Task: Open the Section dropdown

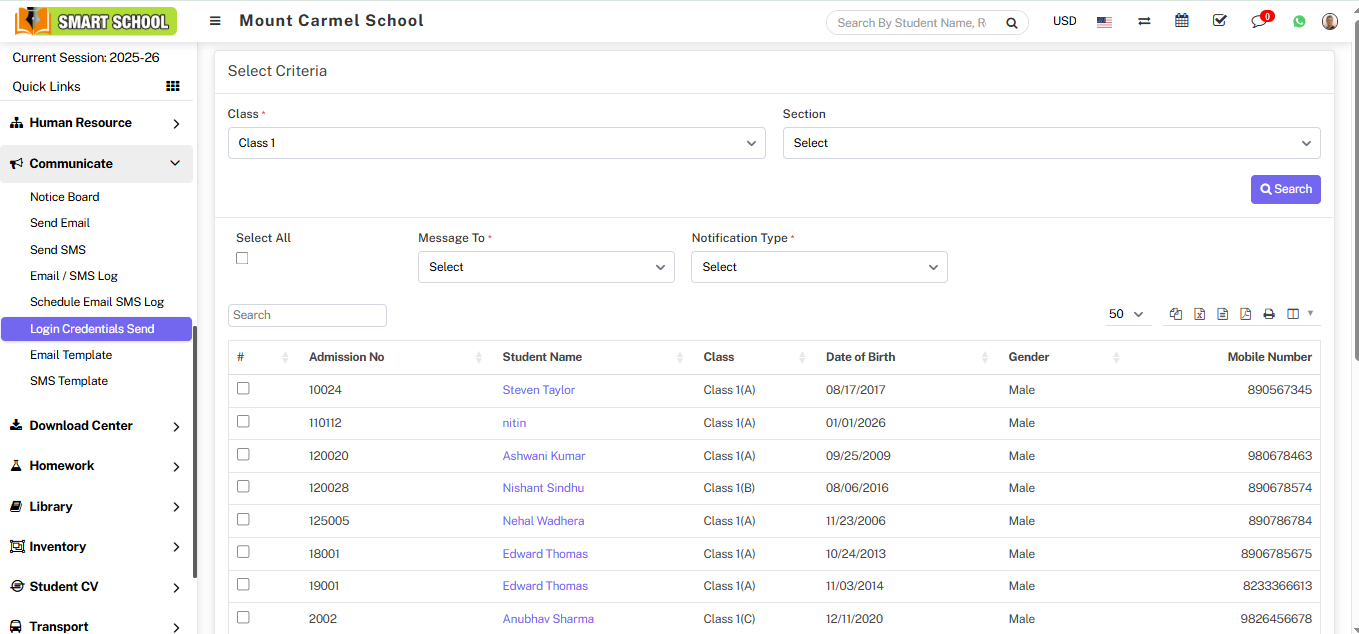Action: click(1051, 143)
